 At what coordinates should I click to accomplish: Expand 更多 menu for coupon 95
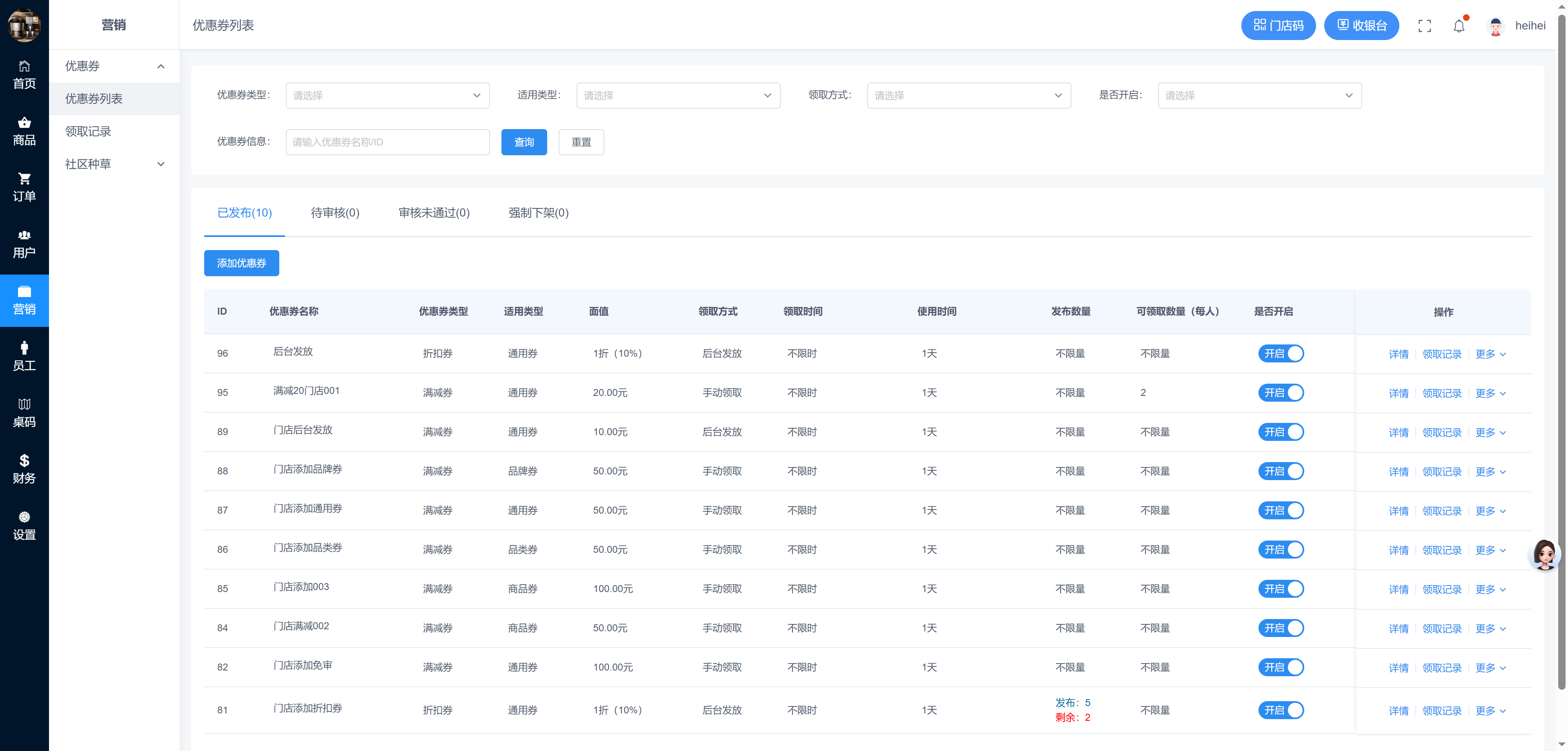tap(1490, 393)
